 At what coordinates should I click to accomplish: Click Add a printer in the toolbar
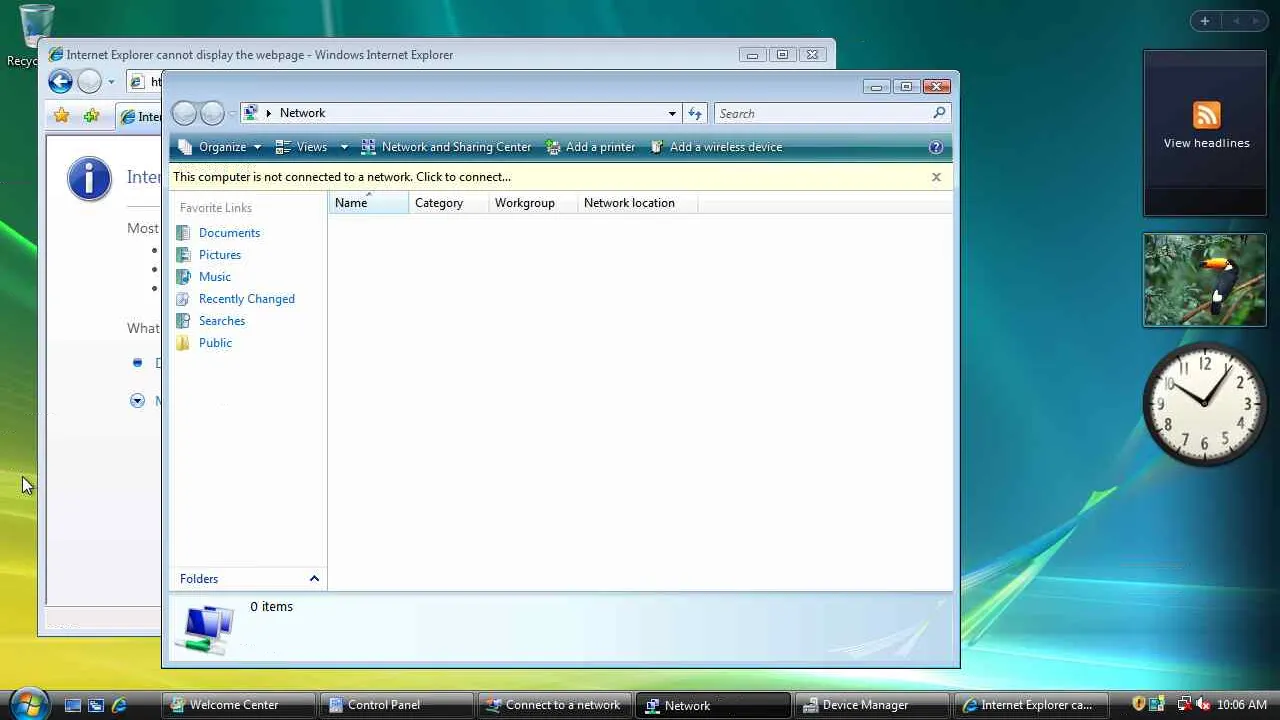pos(590,147)
